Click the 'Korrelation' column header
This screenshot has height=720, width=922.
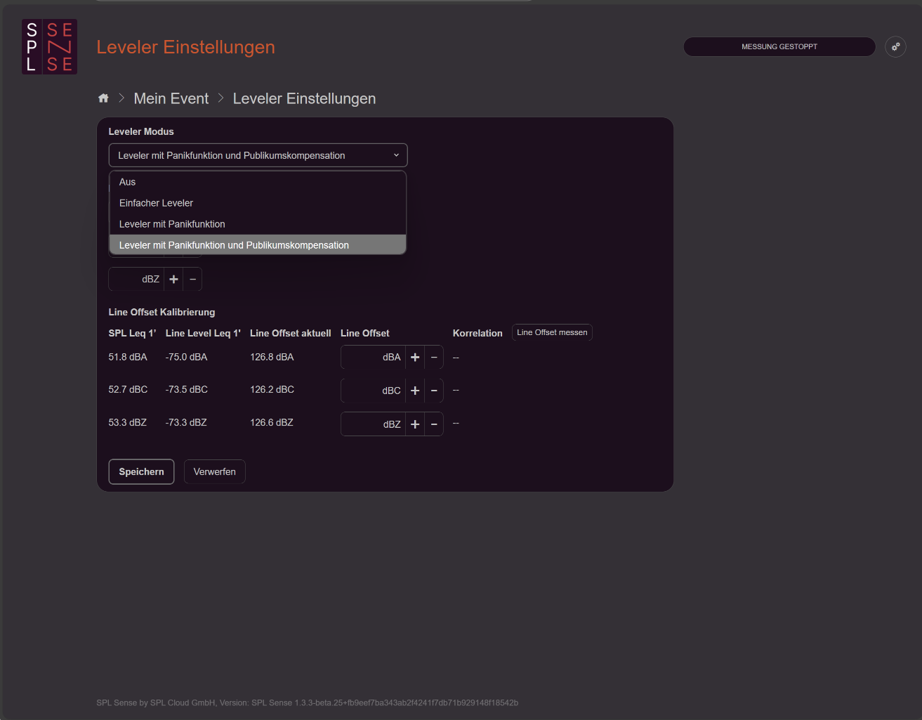click(x=477, y=333)
